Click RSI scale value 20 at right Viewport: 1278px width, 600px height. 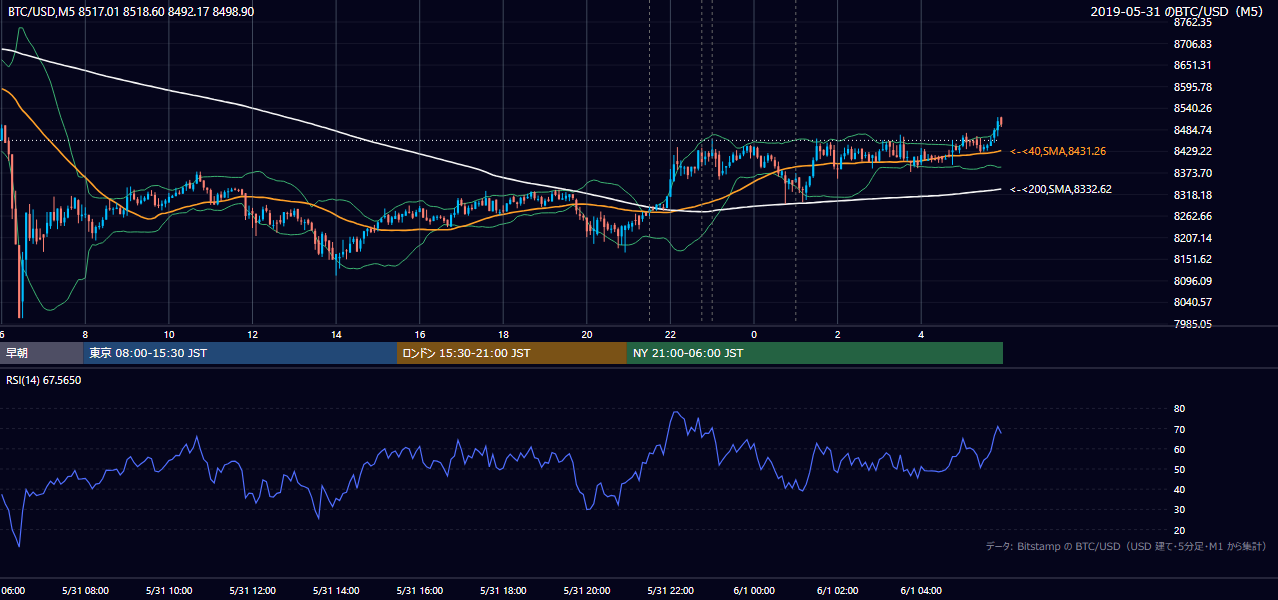[x=1179, y=530]
